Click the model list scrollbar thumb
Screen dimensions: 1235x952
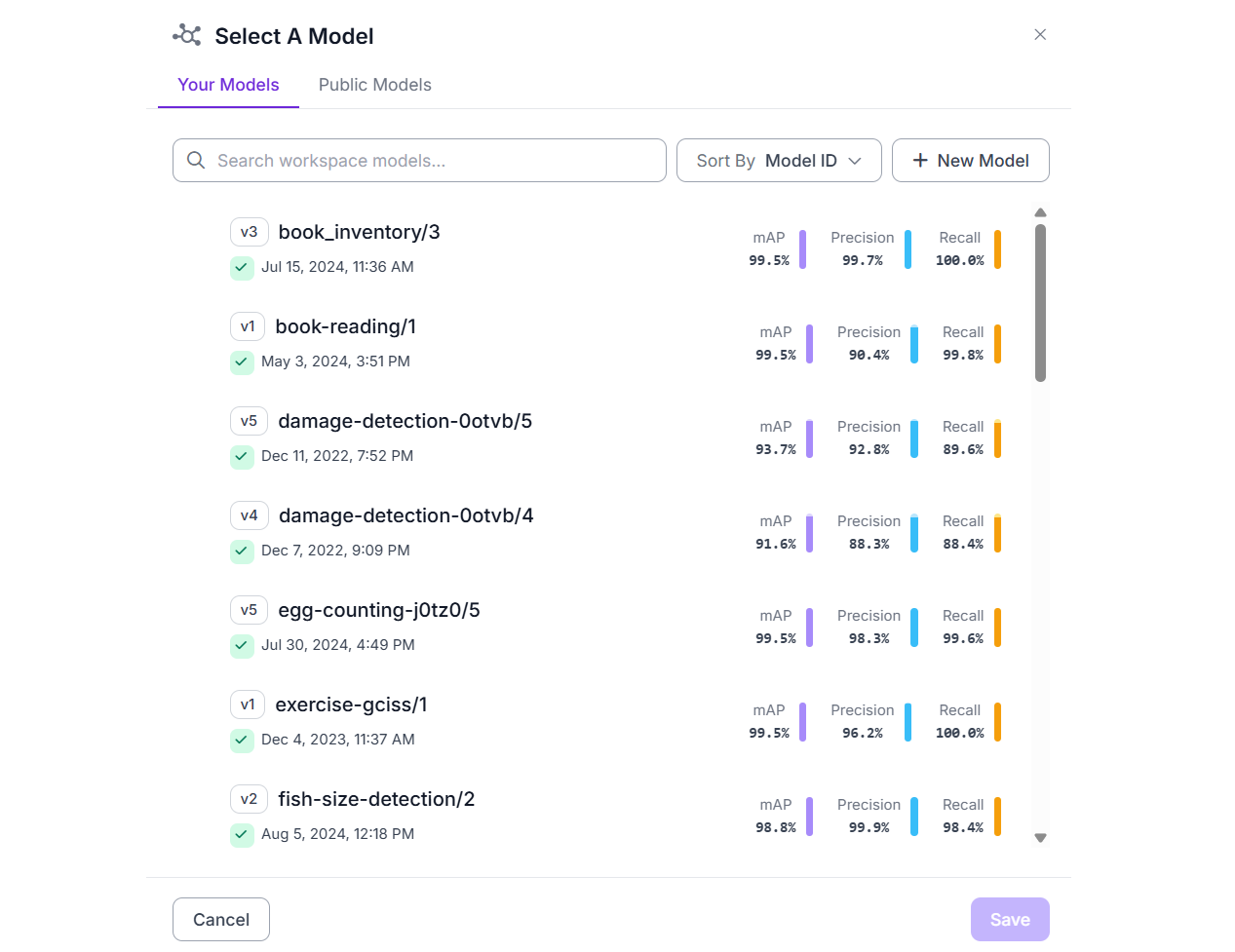1040,302
